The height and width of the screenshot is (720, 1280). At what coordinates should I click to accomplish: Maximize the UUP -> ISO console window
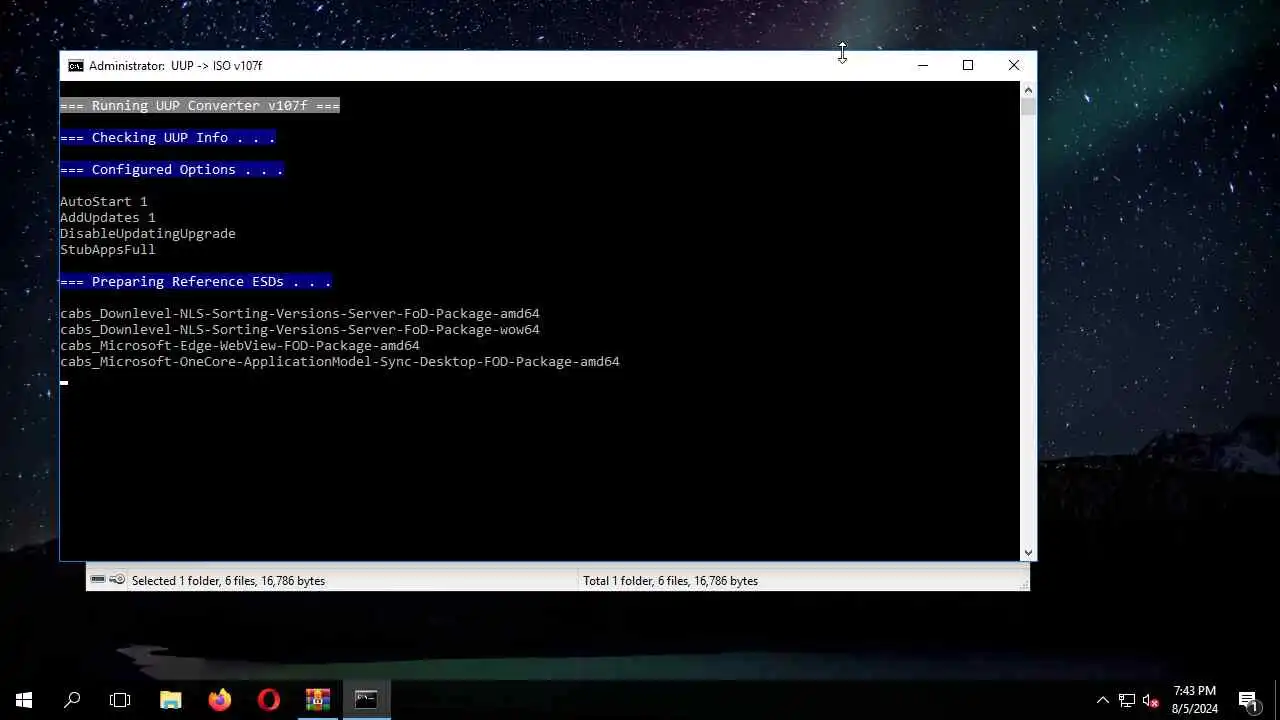coord(968,66)
